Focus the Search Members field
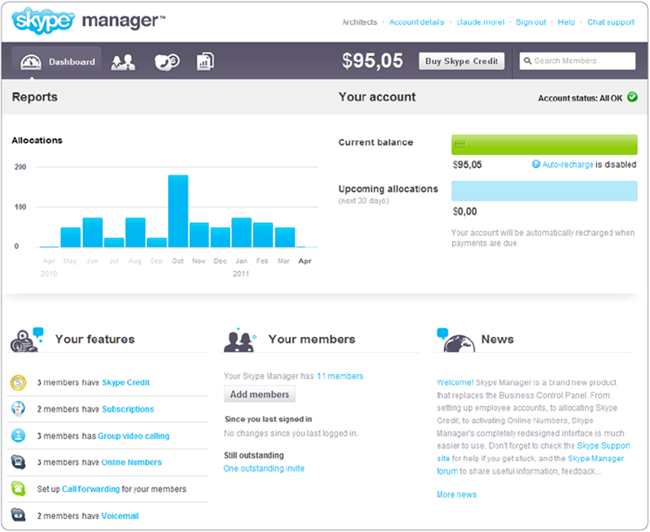650x532 pixels. (577, 61)
